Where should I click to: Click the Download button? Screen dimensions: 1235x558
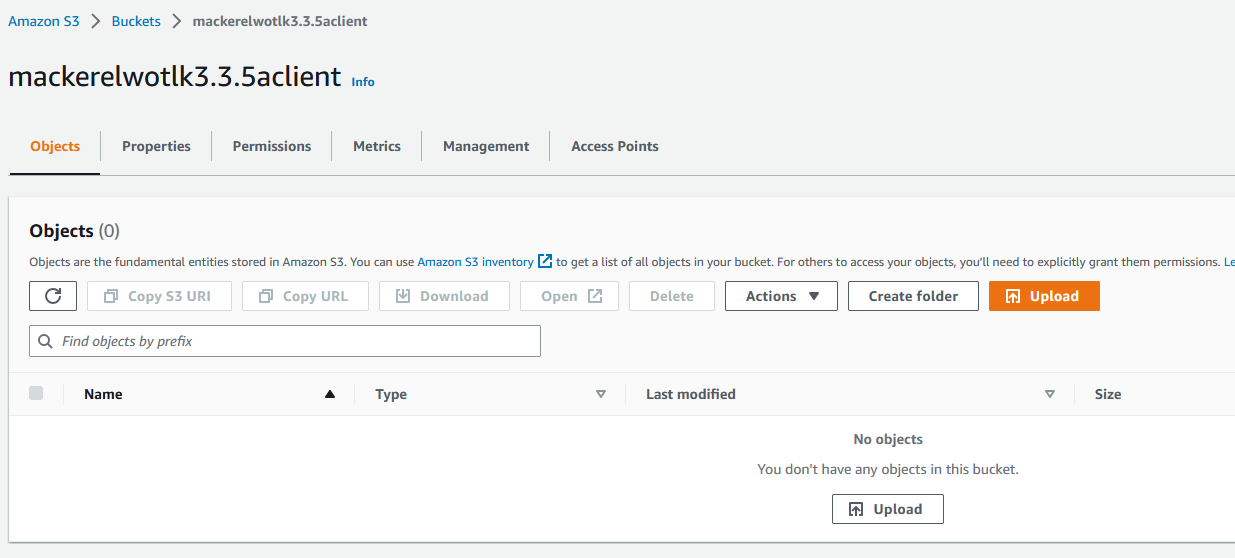(444, 296)
